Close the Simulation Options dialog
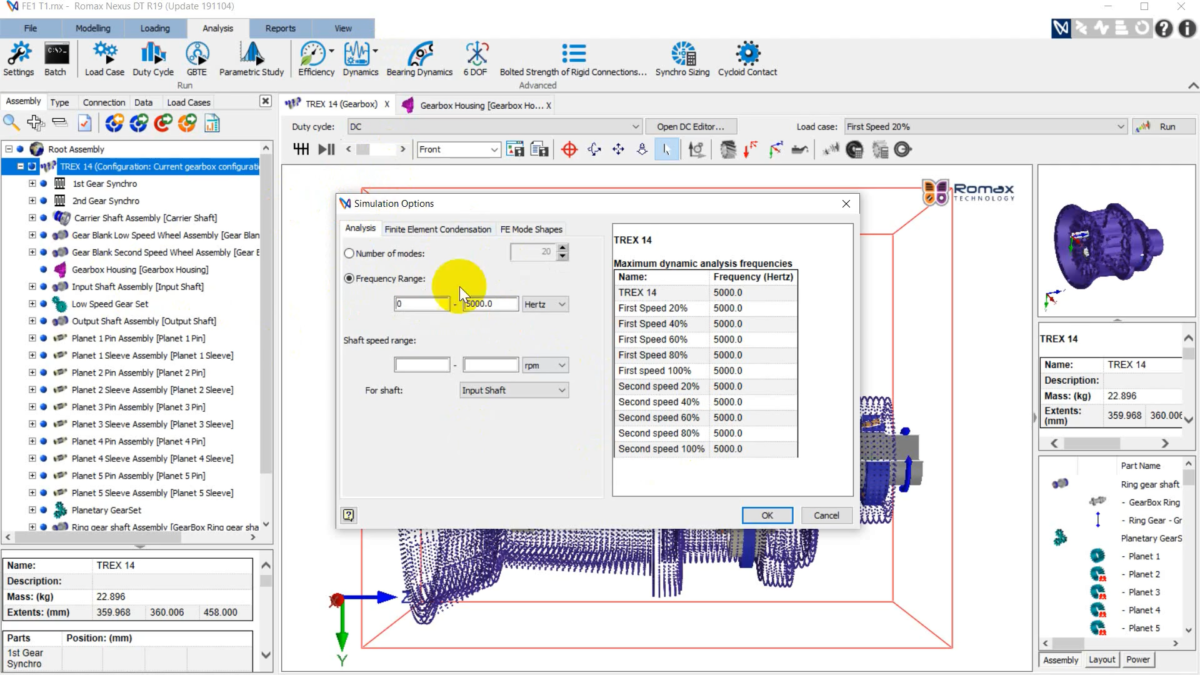1200x675 pixels. click(846, 203)
